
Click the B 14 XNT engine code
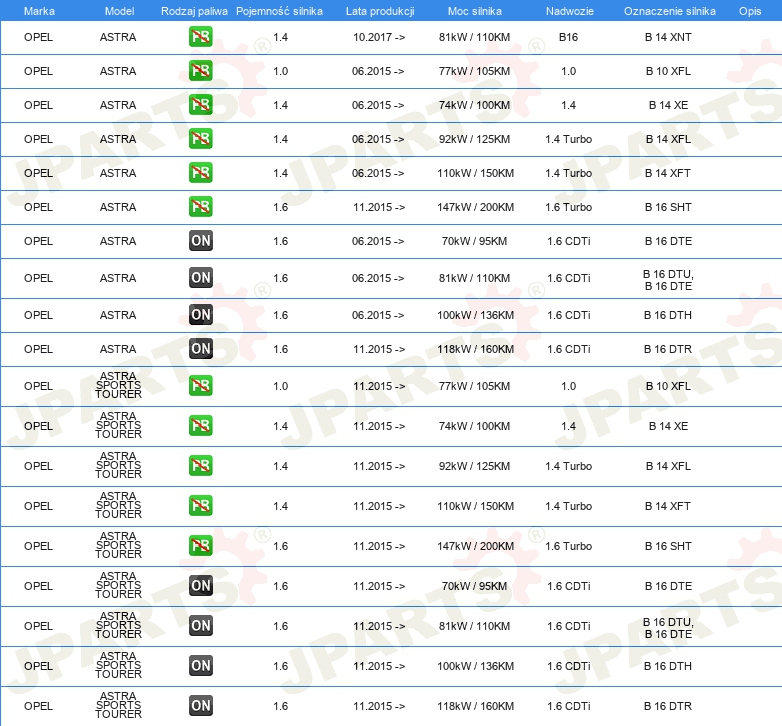coord(668,38)
